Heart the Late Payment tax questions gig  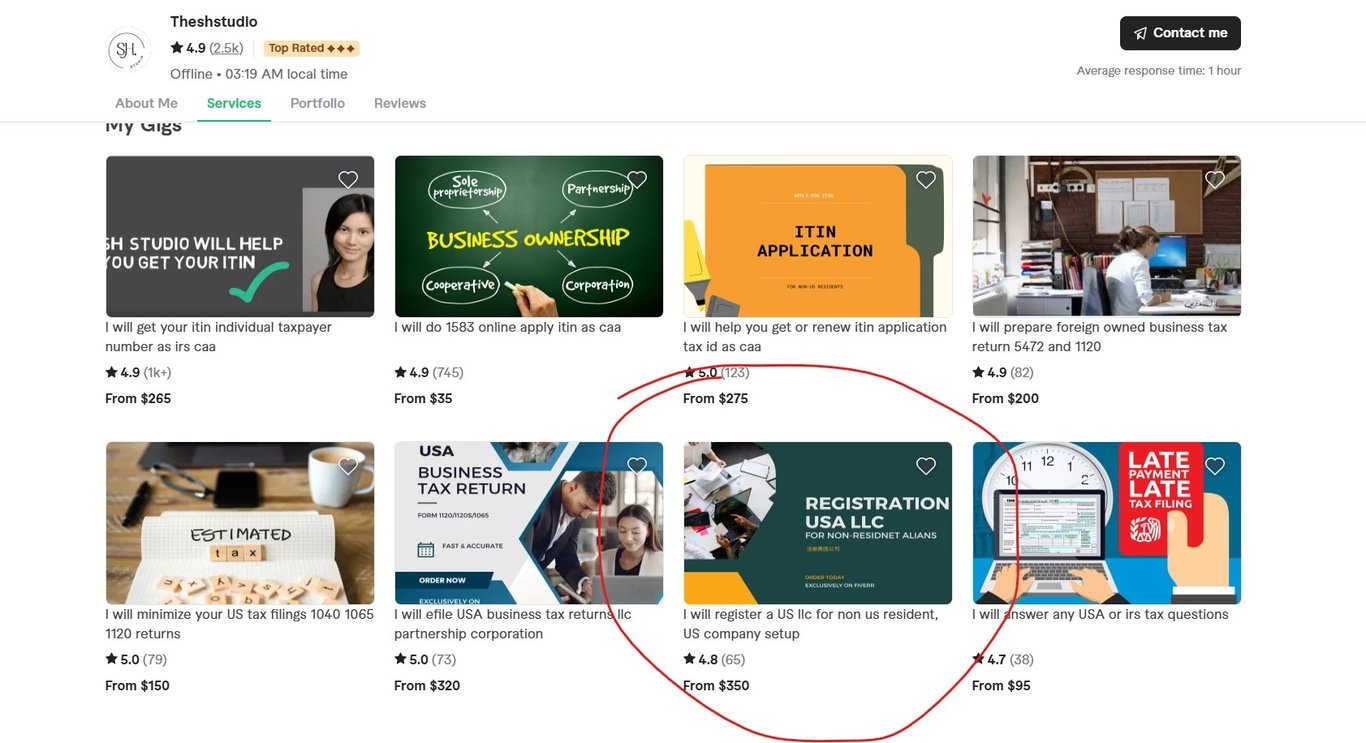[x=1215, y=466]
